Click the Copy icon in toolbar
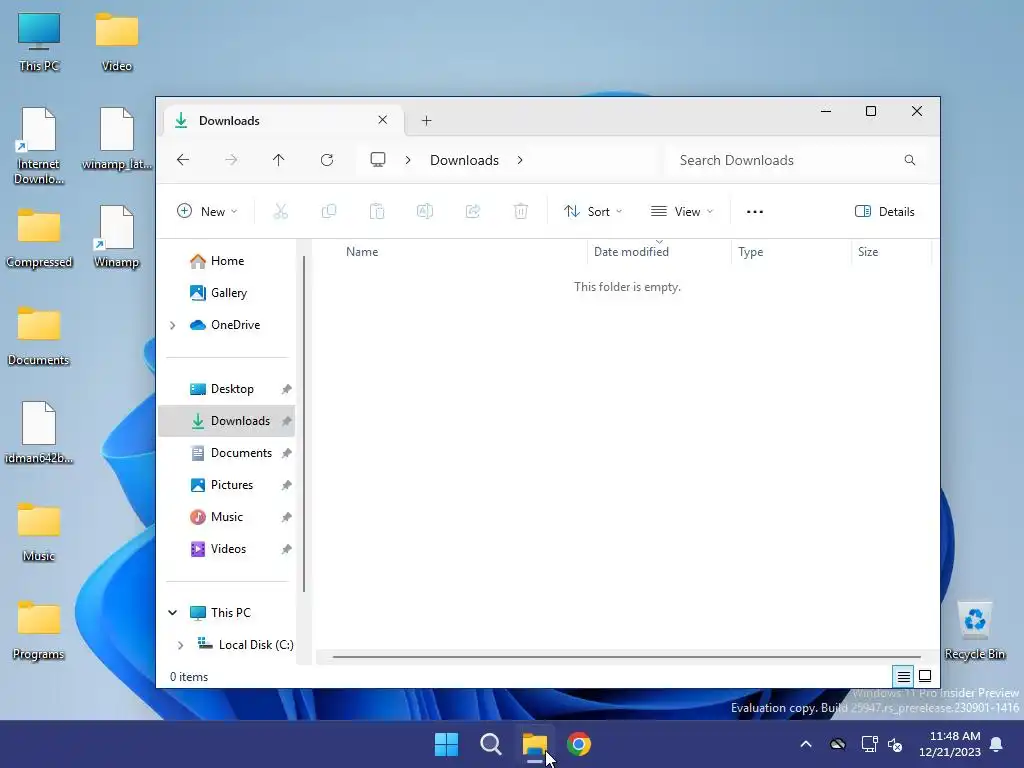The height and width of the screenshot is (768, 1024). tap(329, 212)
